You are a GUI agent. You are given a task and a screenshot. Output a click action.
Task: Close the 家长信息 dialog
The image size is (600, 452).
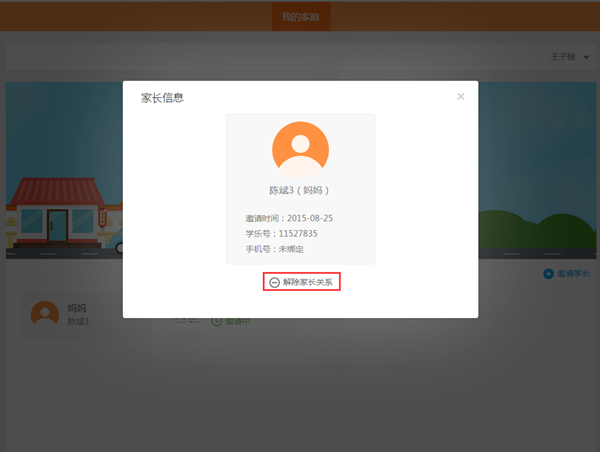[460, 97]
